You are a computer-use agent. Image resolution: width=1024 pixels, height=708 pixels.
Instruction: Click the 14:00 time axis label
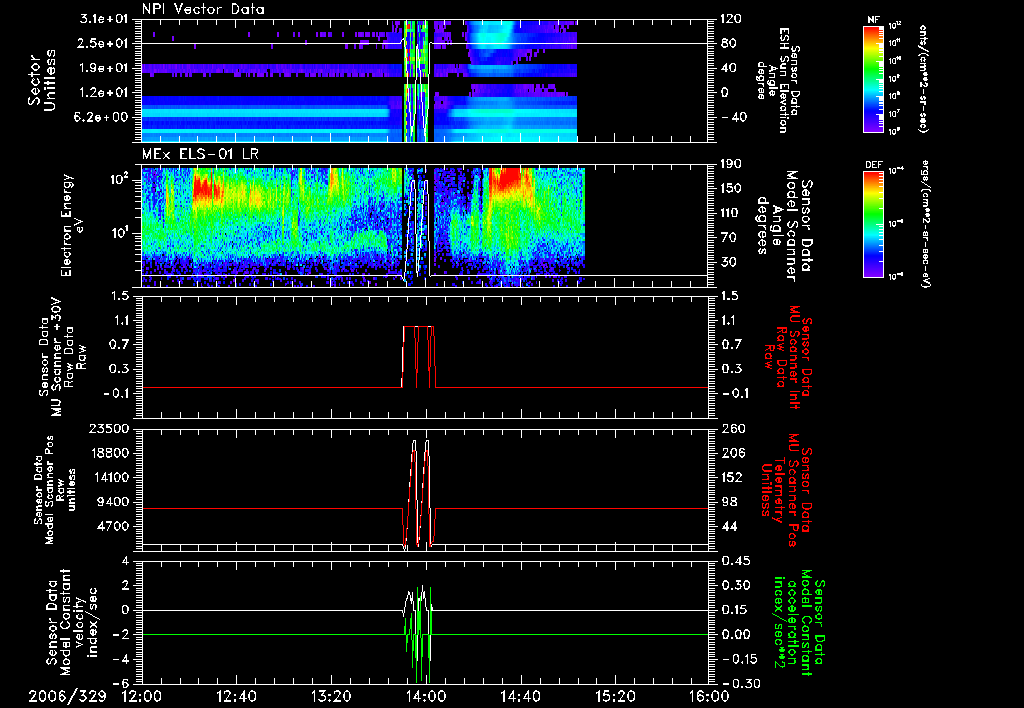pos(425,696)
